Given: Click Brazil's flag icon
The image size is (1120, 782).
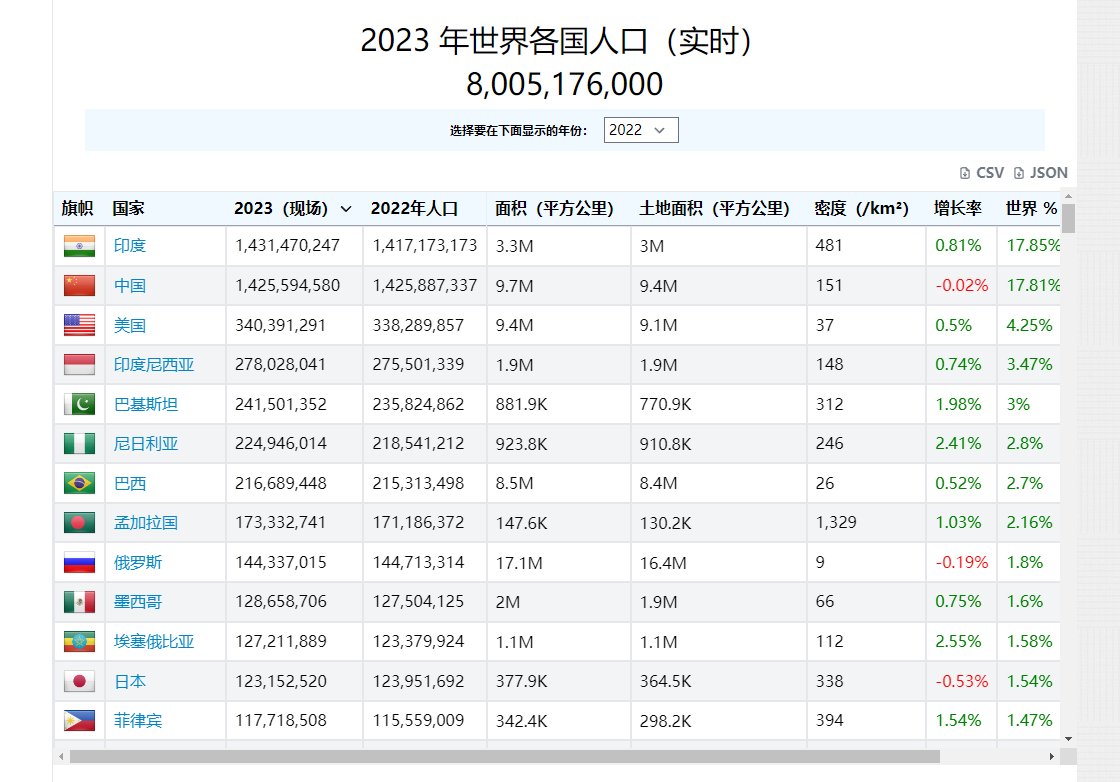Looking at the screenshot, I should (x=79, y=482).
